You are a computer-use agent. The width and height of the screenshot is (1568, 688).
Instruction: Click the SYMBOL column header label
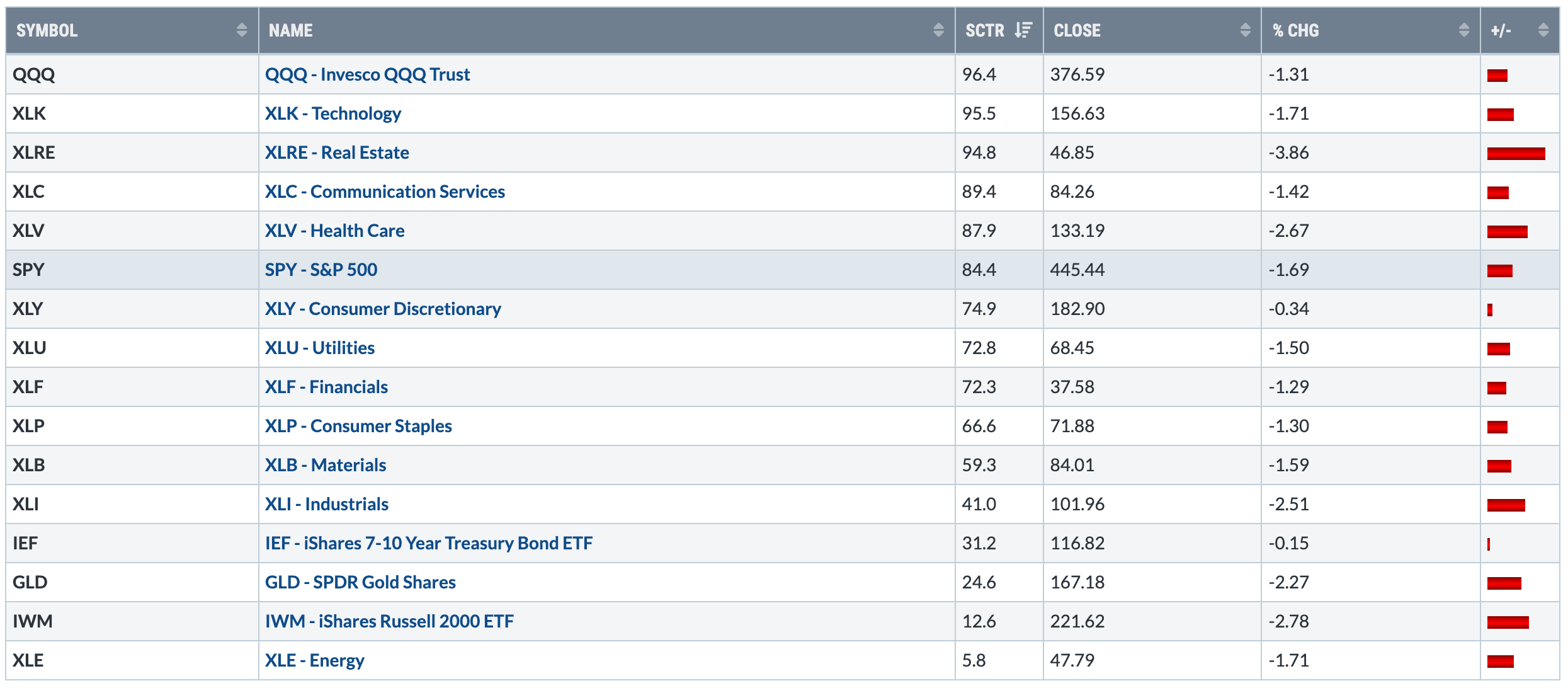click(x=47, y=30)
